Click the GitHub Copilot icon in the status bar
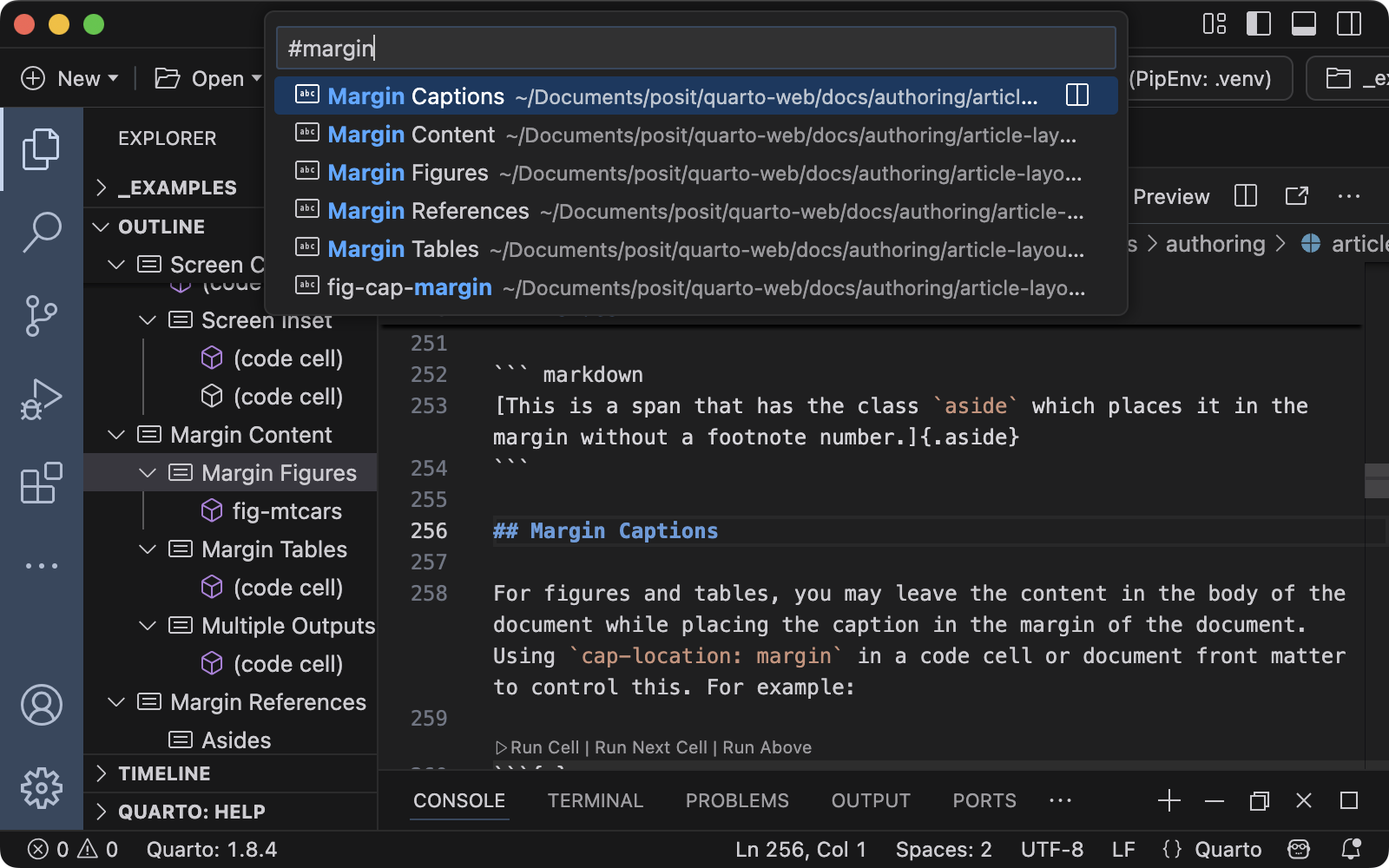Image resolution: width=1389 pixels, height=868 pixels. click(x=1297, y=849)
